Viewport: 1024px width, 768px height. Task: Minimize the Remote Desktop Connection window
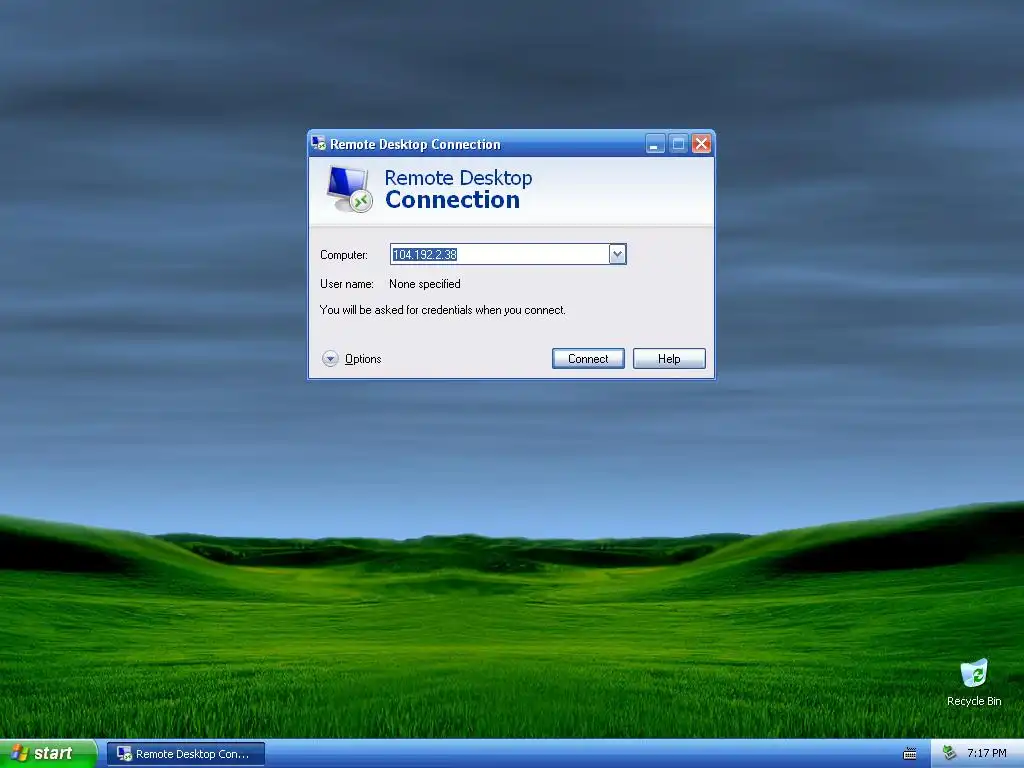pyautogui.click(x=655, y=144)
